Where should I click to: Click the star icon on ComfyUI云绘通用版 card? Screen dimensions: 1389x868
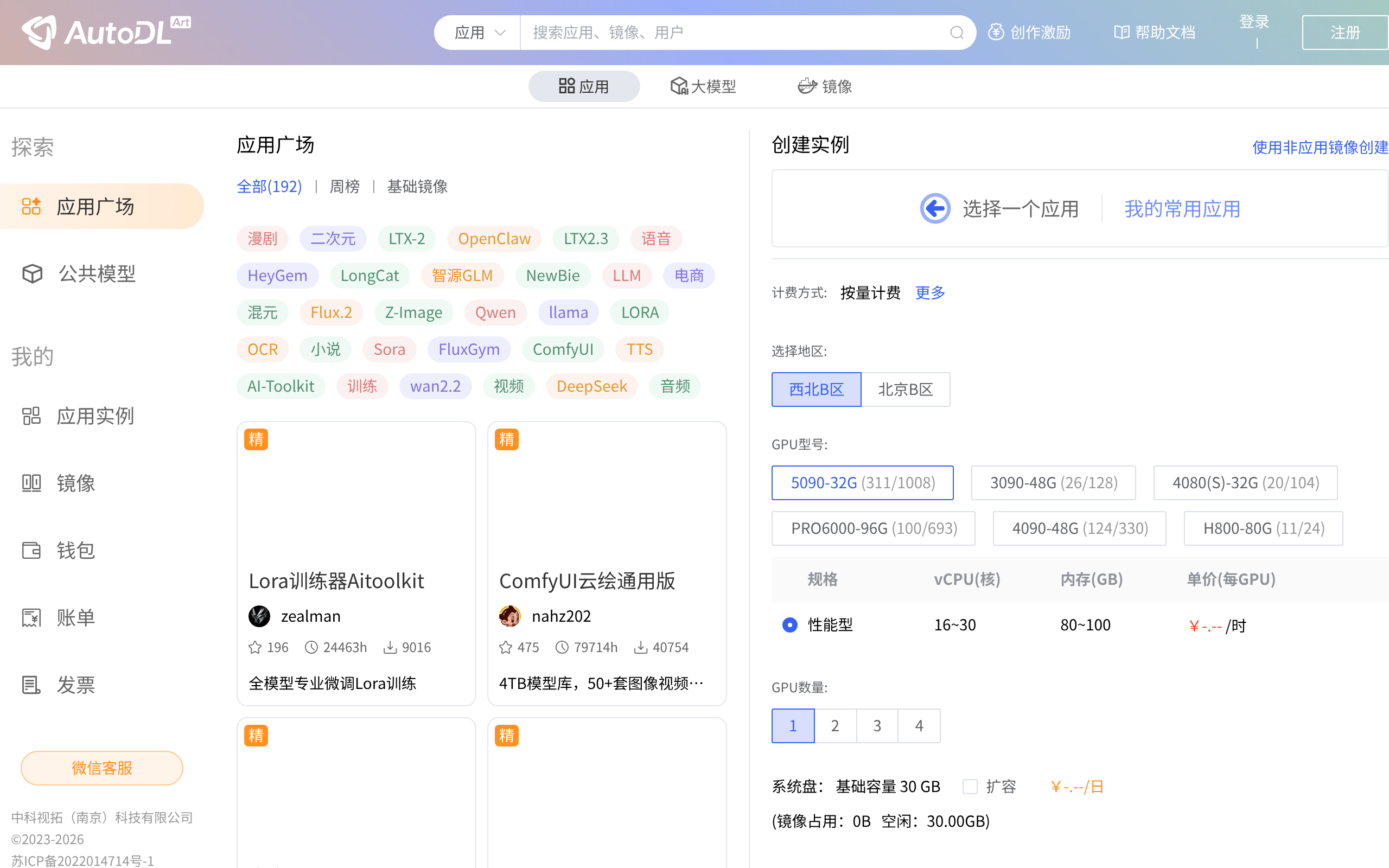[506, 648]
